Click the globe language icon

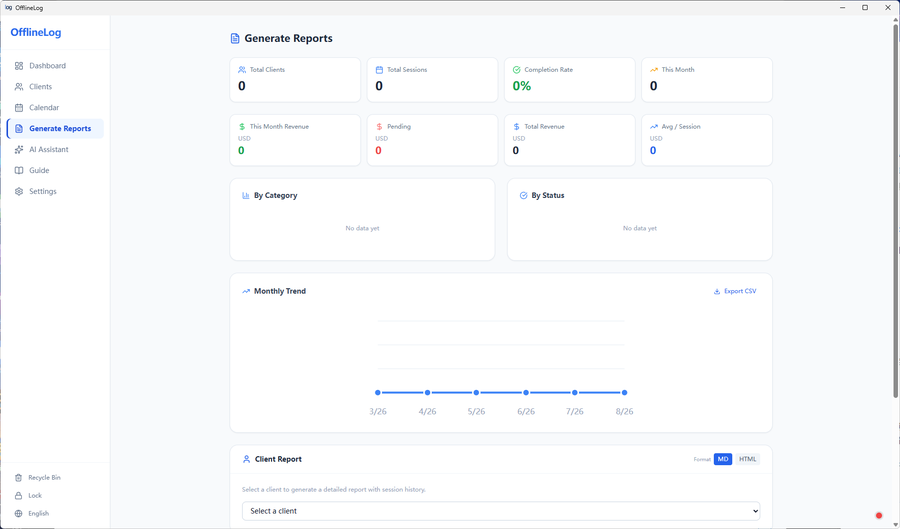[18, 514]
